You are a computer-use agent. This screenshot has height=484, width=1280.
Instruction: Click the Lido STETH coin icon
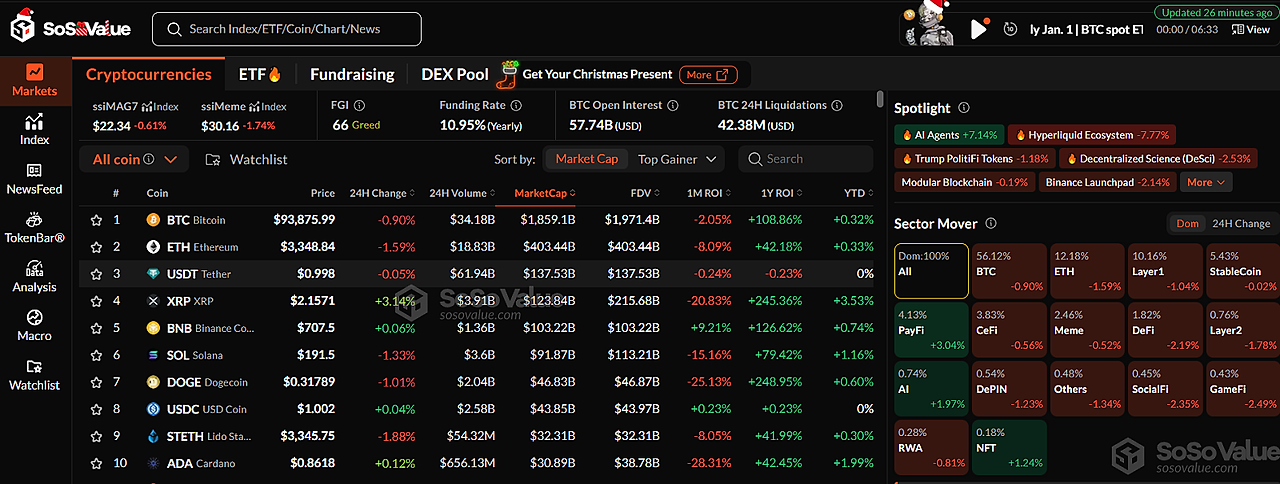[x=154, y=436]
